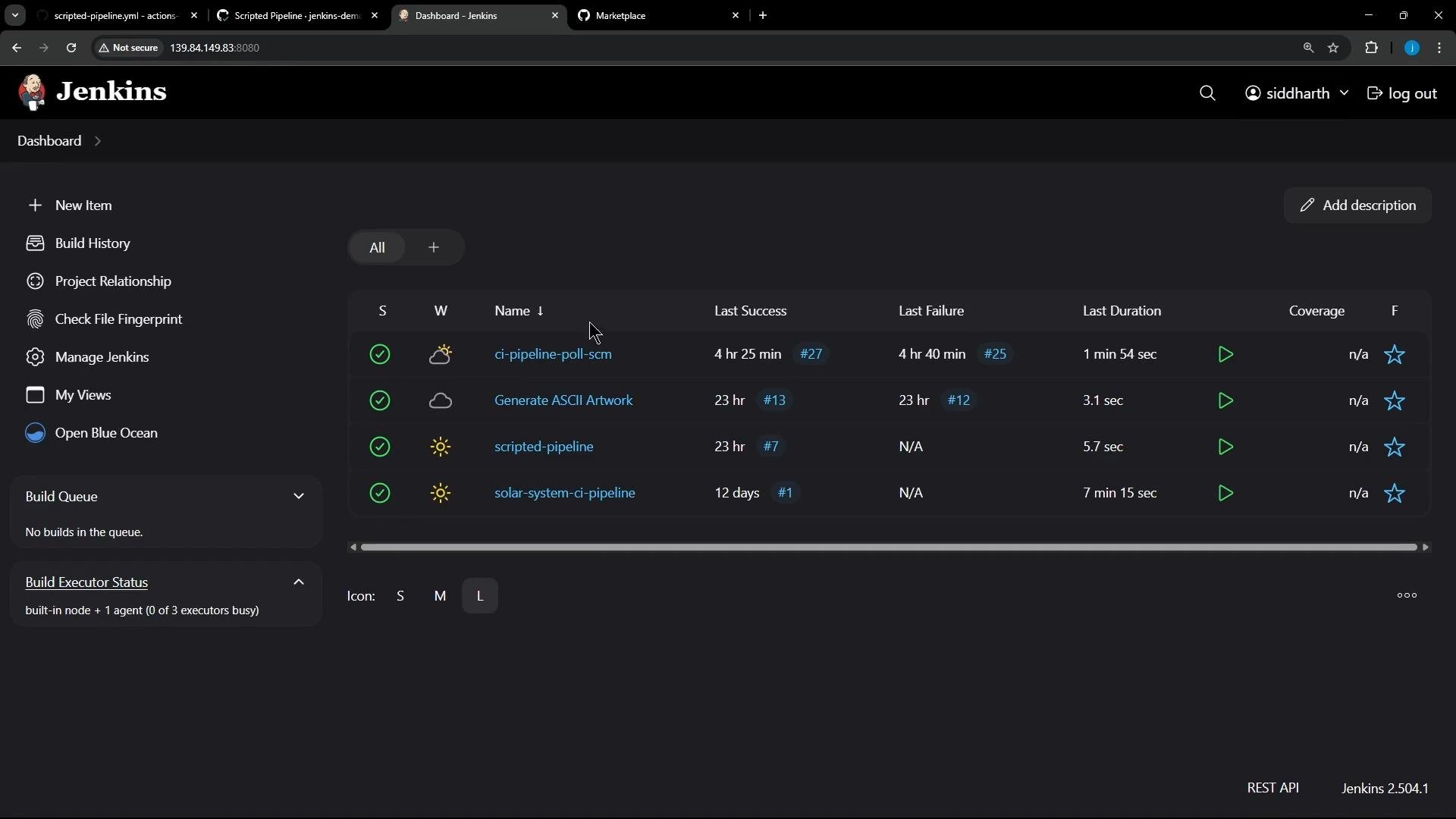The image size is (1456, 819).
Task: Open the Jenkins search icon
Action: [1207, 93]
